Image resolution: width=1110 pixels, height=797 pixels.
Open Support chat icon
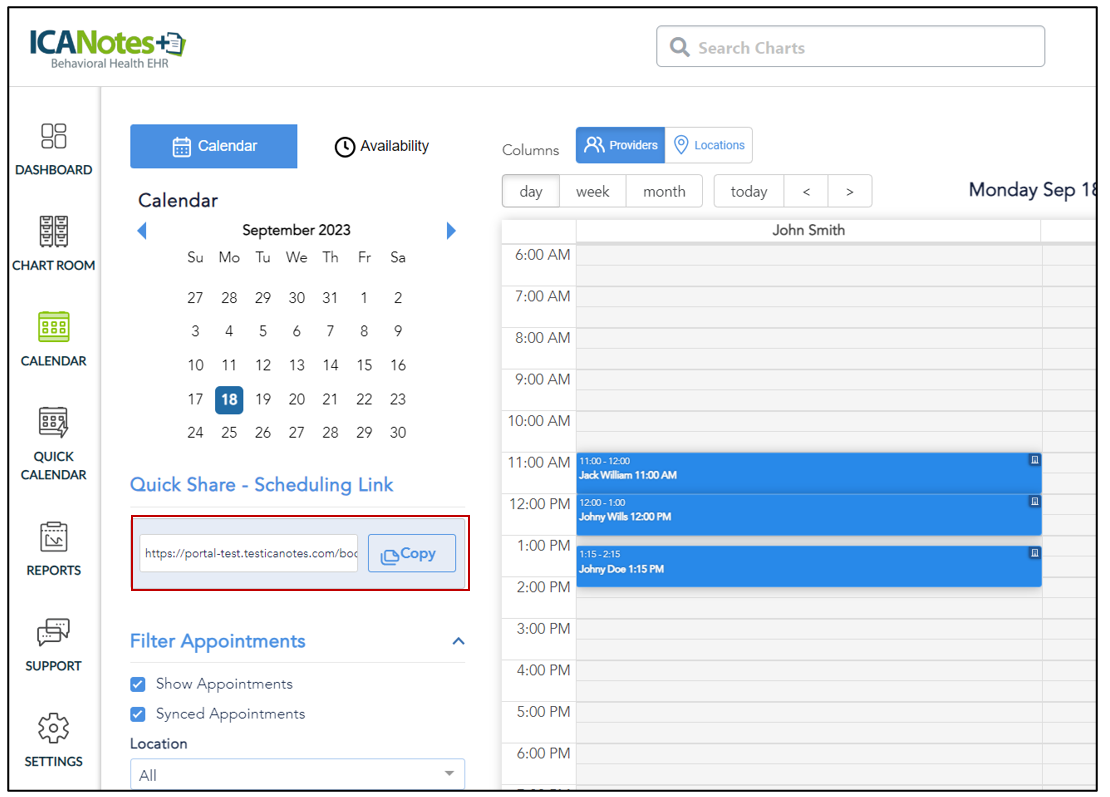tap(53, 633)
